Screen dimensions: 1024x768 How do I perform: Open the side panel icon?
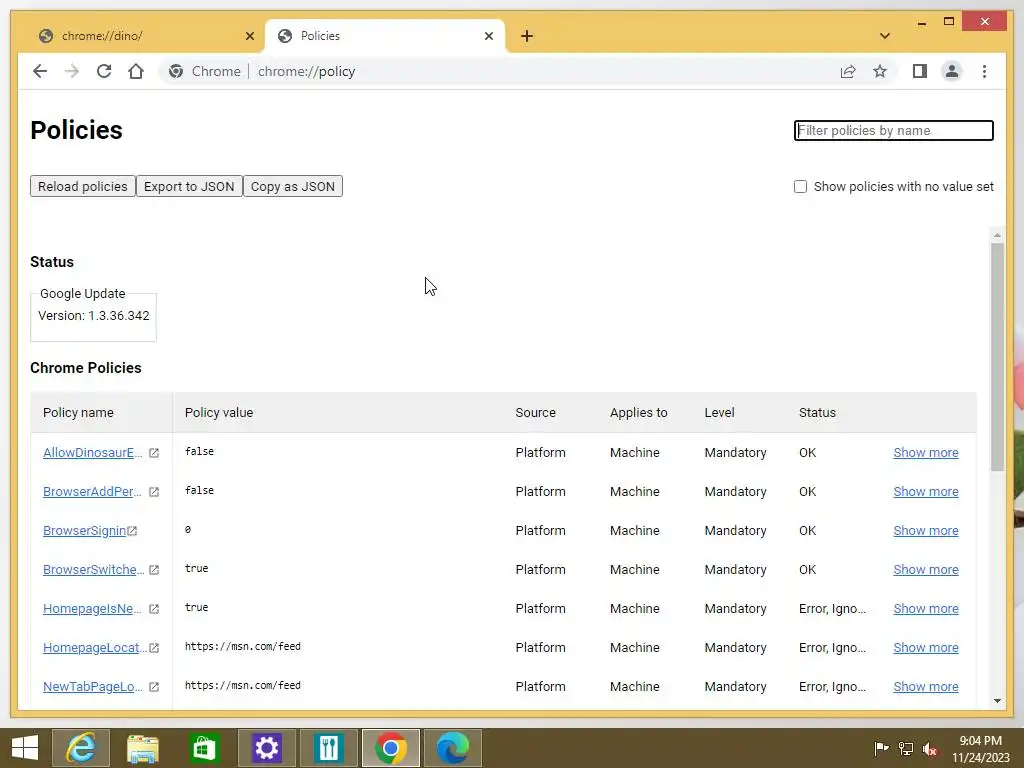pos(920,71)
